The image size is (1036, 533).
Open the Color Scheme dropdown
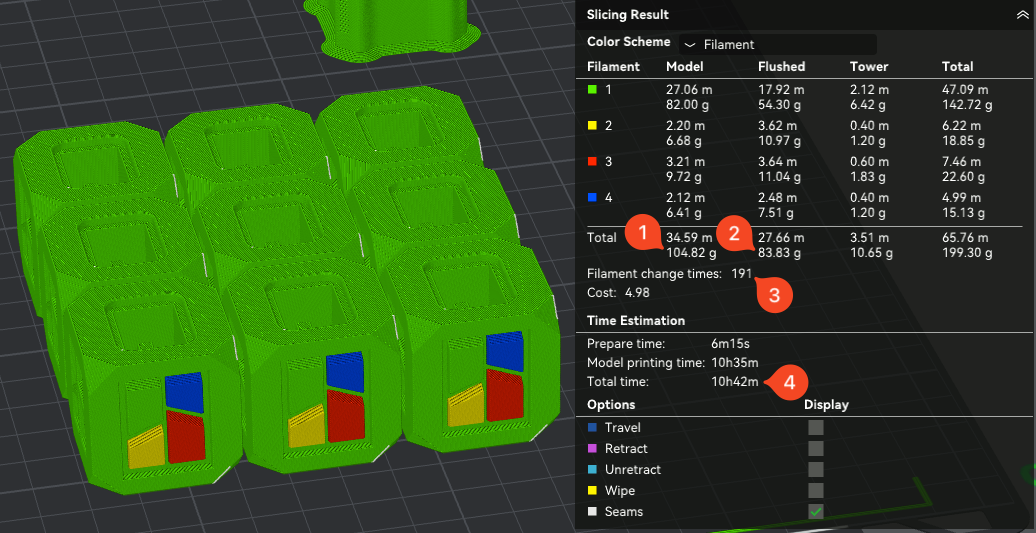pyautogui.click(x=777, y=44)
